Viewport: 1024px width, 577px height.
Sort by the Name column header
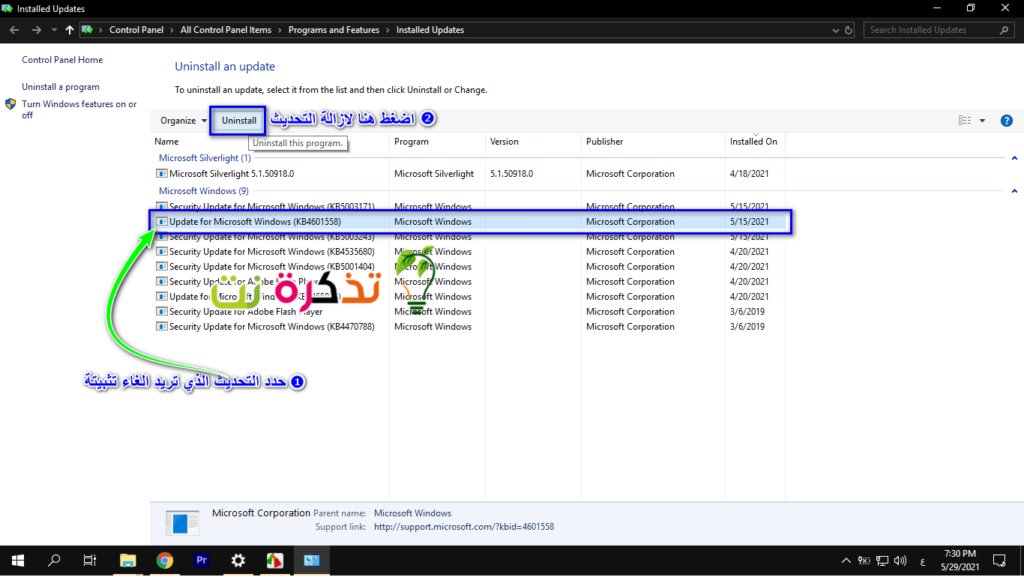click(167, 142)
